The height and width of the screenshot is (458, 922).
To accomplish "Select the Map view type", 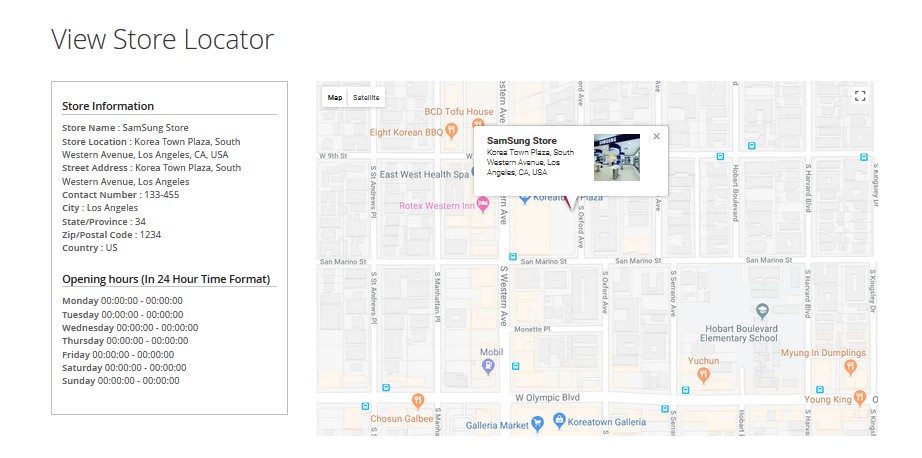I will pos(335,98).
